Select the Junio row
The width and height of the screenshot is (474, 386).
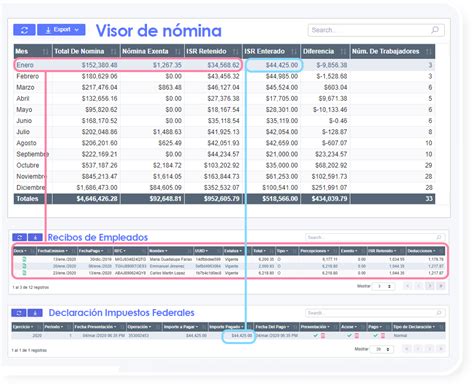pyautogui.click(x=224, y=121)
